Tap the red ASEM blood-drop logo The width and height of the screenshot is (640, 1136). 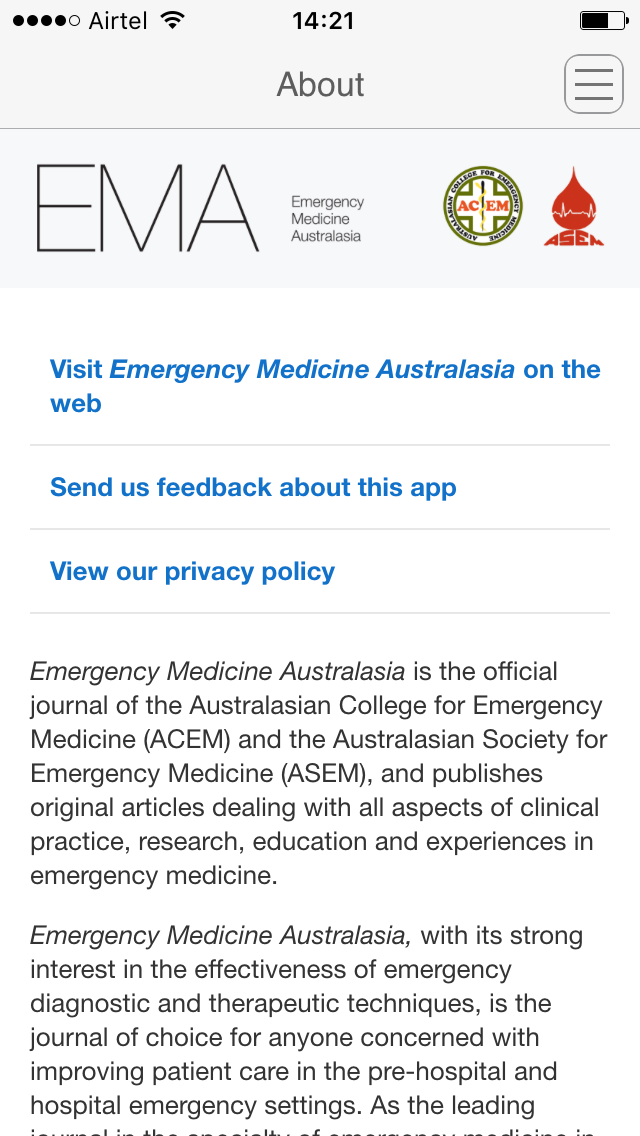[x=573, y=207]
